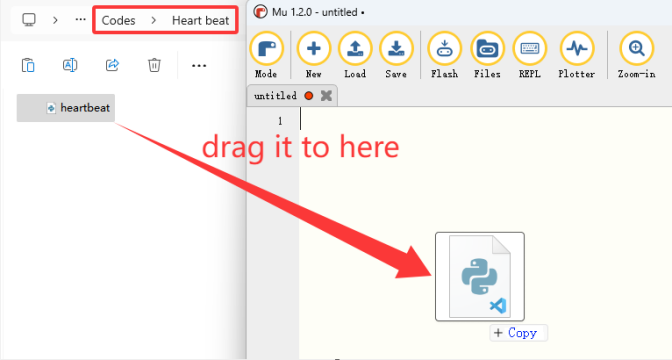Viewport: 672px width, 360px height.
Task: Click the Delete trash icon in File Explorer
Action: 154,65
